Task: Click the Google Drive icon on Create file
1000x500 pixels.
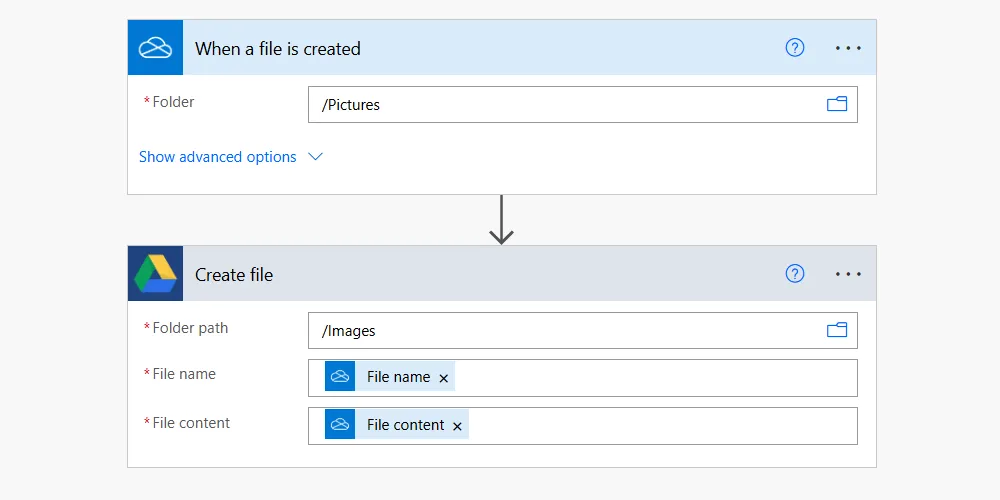Action: pos(155,274)
